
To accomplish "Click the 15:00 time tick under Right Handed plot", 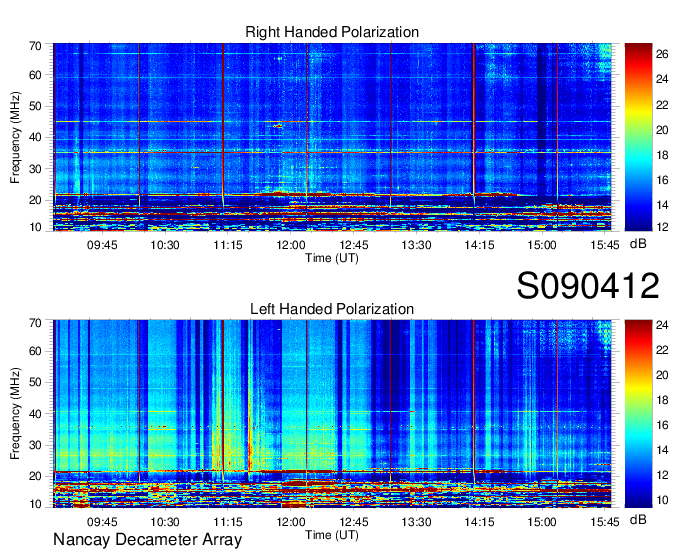I will (x=542, y=245).
